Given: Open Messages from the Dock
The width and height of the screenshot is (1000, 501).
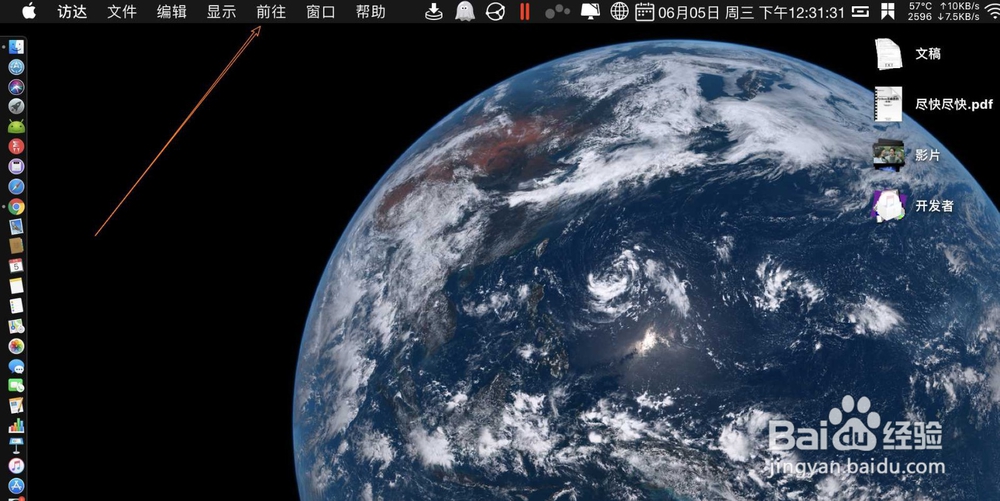Looking at the screenshot, I should tap(16, 367).
